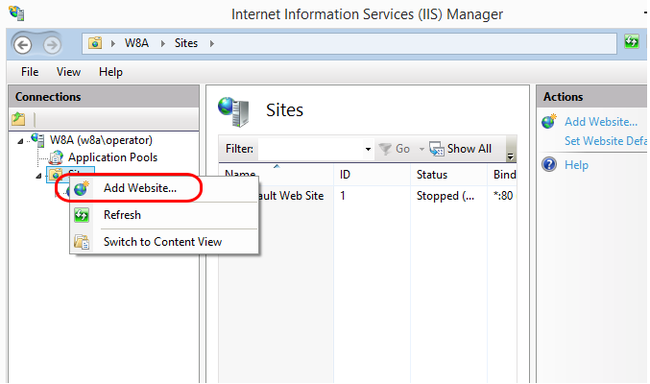The image size is (650, 384).
Task: Select Switch to Content View option
Action: 162,242
